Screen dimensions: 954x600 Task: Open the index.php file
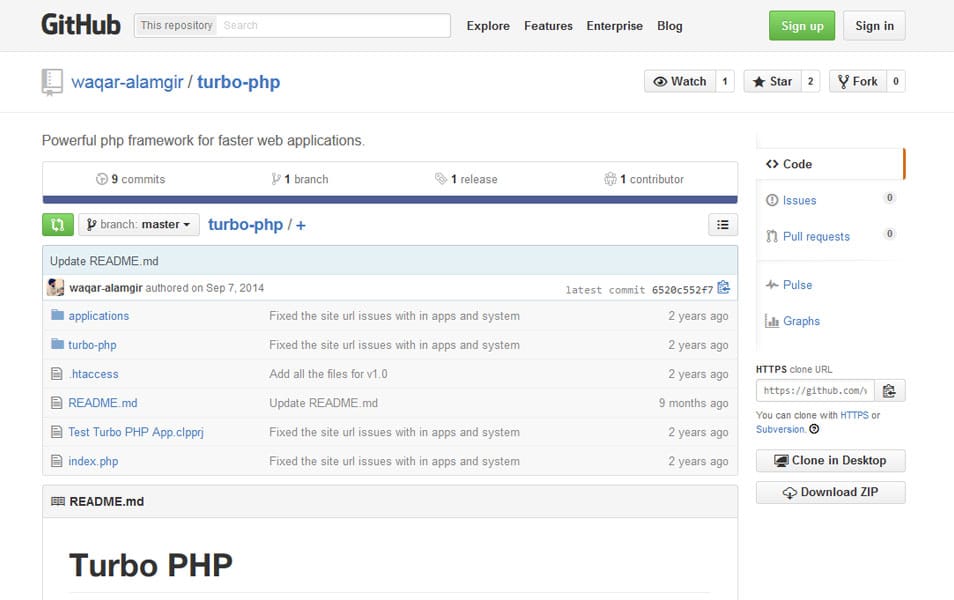(x=93, y=461)
